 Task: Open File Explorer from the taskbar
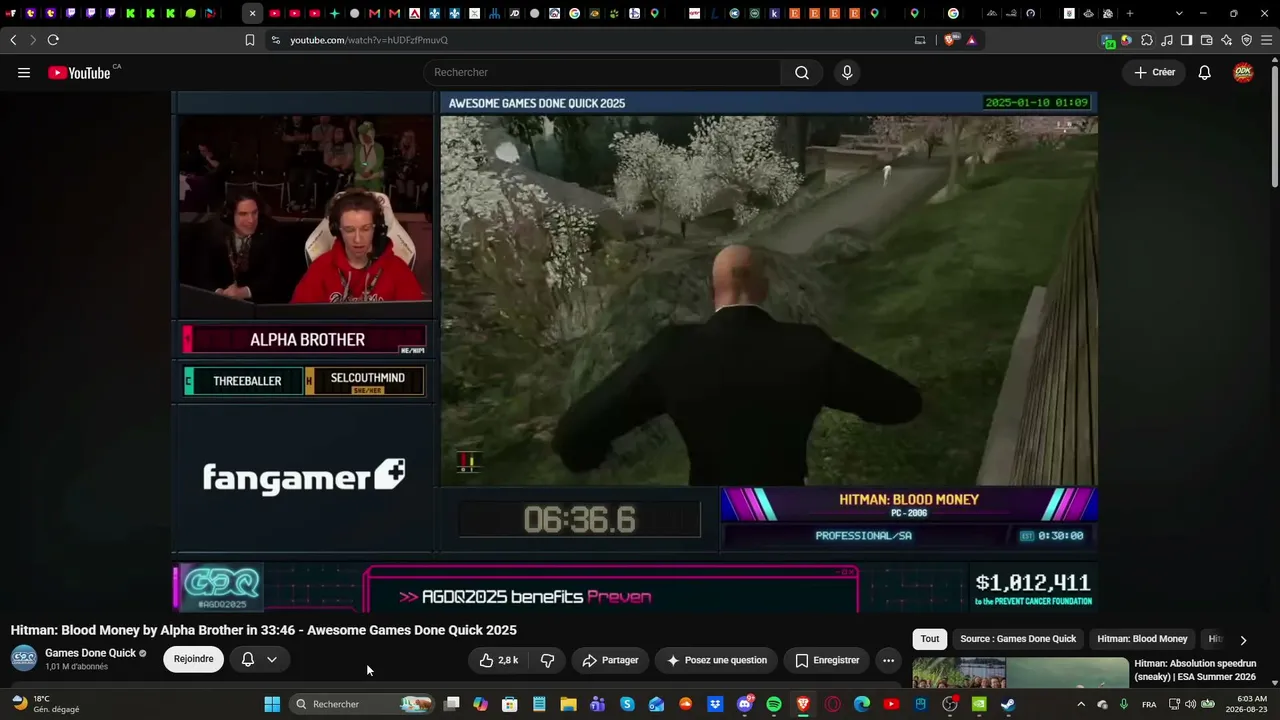[x=568, y=704]
